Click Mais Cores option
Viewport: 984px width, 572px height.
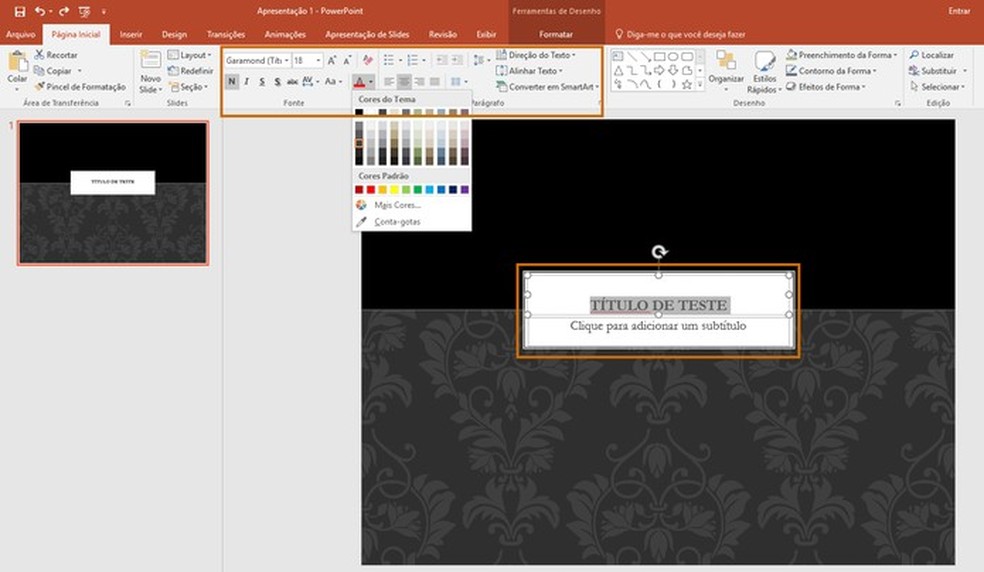click(x=396, y=205)
